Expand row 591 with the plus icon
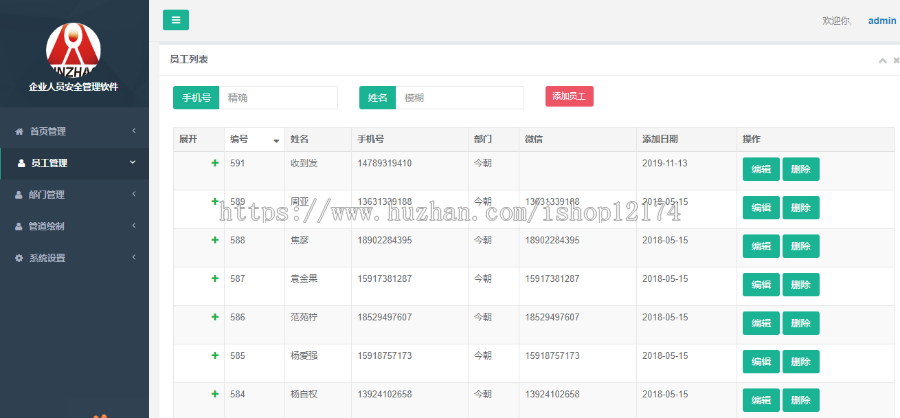 [215, 163]
